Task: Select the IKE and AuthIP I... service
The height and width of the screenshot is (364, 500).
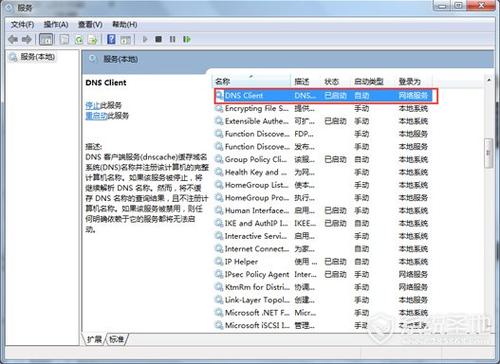Action: point(323,223)
